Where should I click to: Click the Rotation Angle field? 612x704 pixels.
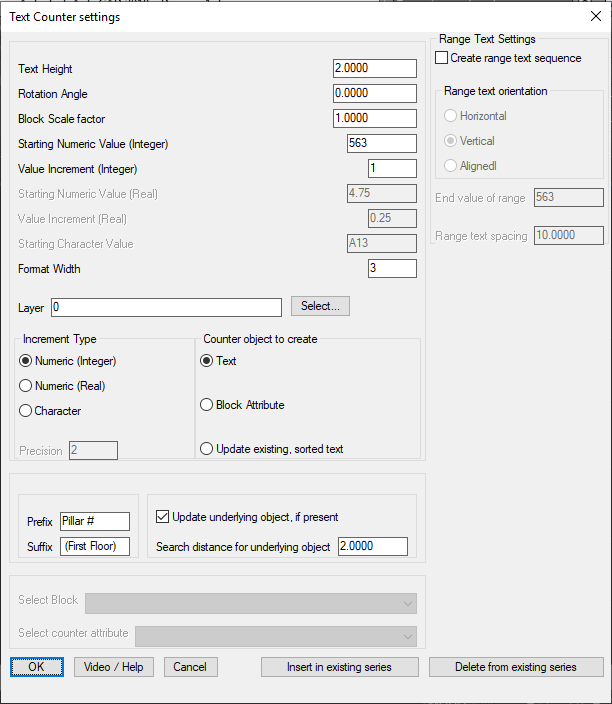[374, 93]
